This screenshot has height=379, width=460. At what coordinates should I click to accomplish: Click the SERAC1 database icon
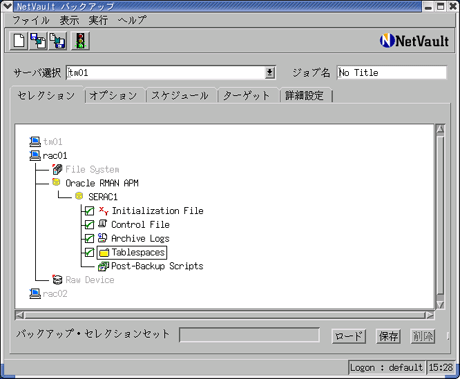[79, 196]
